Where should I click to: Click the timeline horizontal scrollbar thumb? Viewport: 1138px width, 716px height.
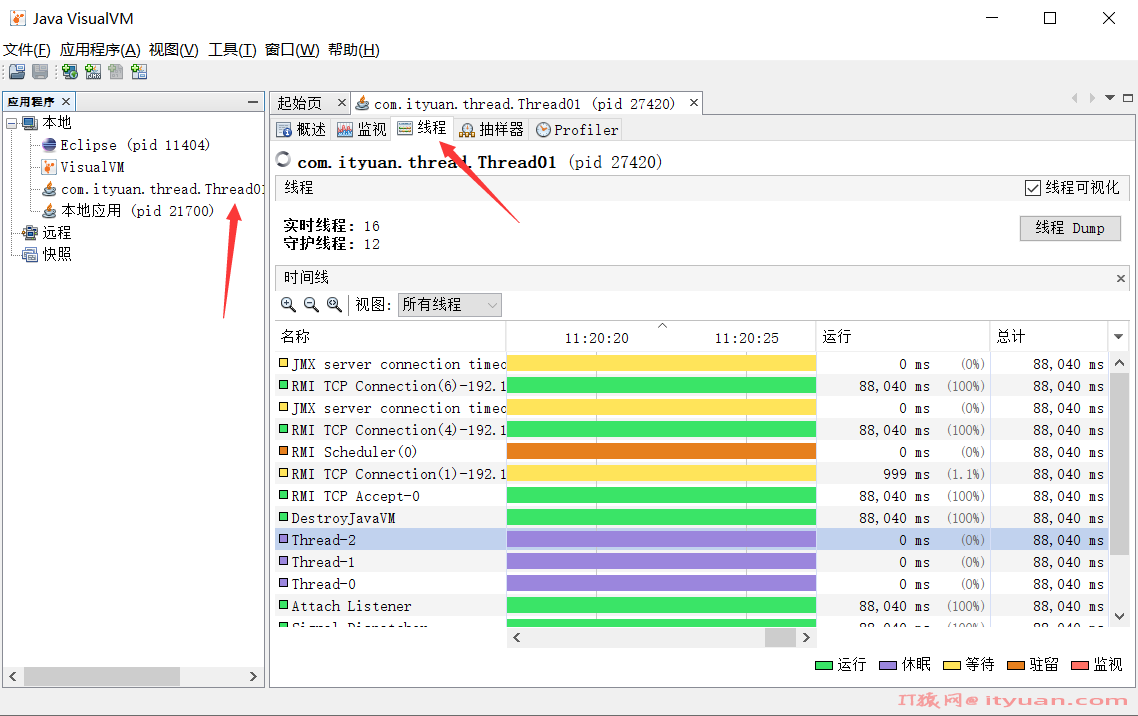(x=780, y=638)
